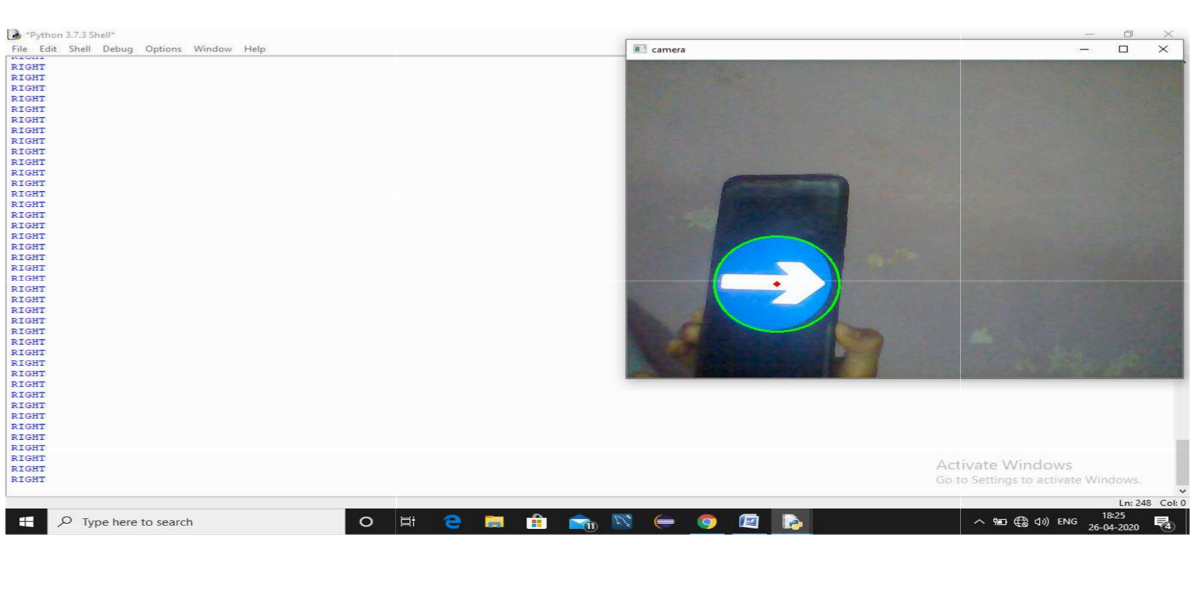The height and width of the screenshot is (606, 1200).
Task: Click the Python IDLE taskbar icon
Action: point(792,522)
